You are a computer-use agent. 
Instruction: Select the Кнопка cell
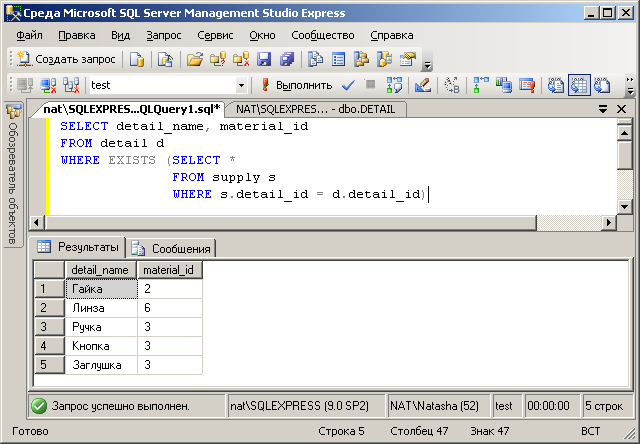pos(101,346)
